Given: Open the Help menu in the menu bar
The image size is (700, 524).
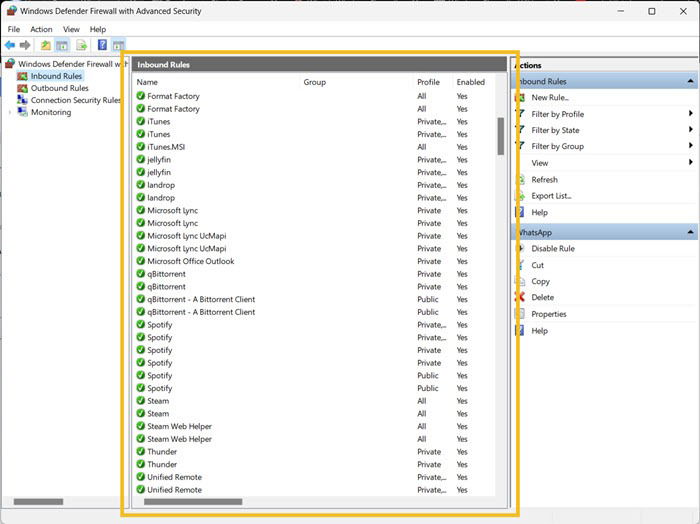Looking at the screenshot, I should pos(98,29).
